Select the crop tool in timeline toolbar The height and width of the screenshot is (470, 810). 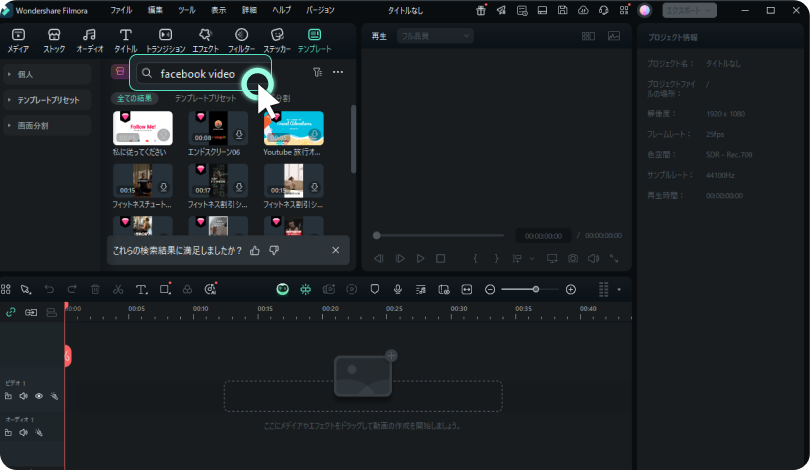click(165, 289)
